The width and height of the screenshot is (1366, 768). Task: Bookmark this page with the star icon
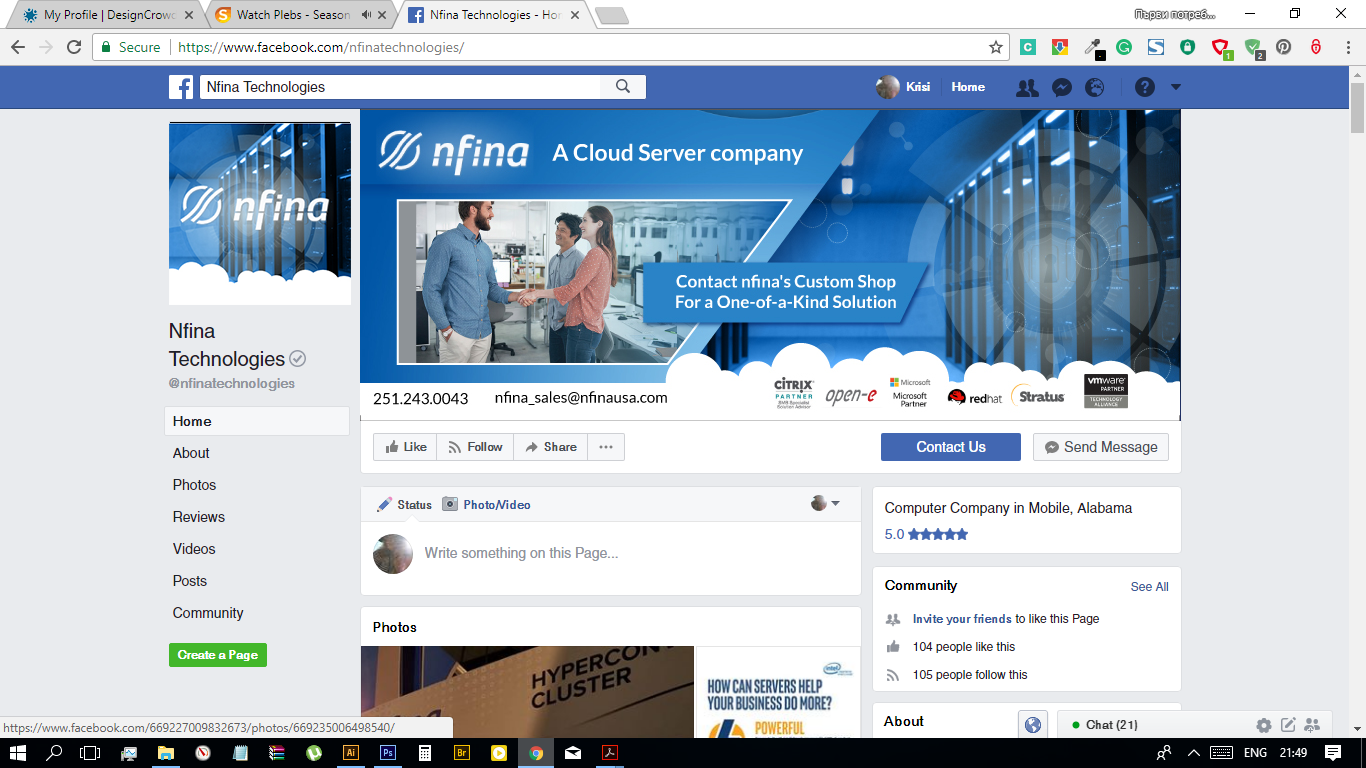click(996, 47)
